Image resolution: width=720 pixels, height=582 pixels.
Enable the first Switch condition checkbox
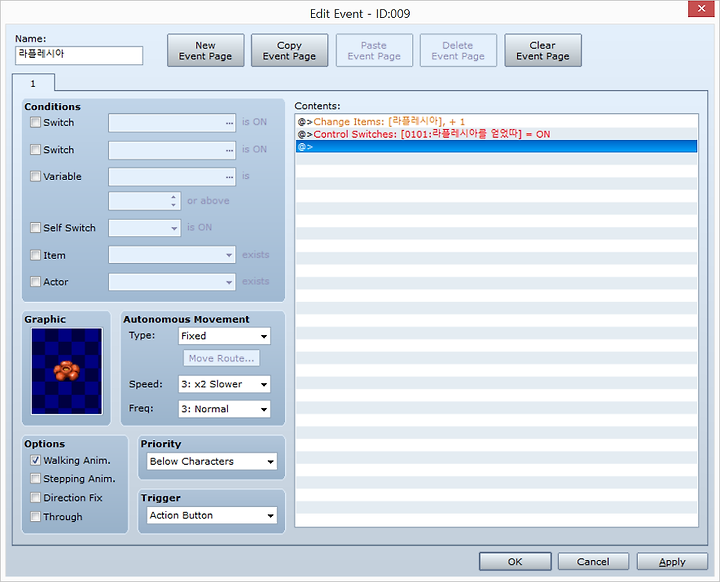[35, 122]
